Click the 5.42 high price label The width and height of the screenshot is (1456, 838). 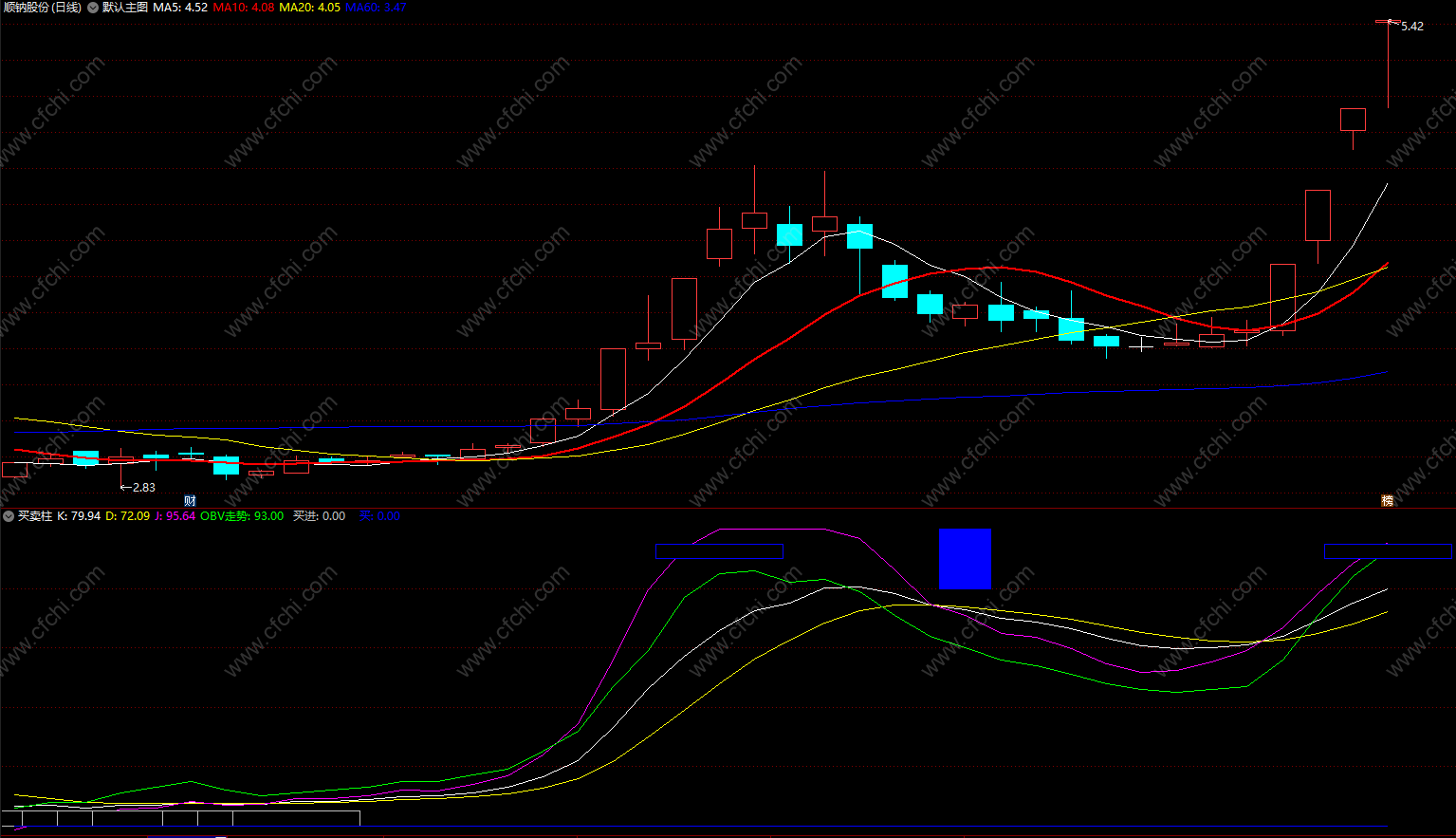pyautogui.click(x=1412, y=27)
